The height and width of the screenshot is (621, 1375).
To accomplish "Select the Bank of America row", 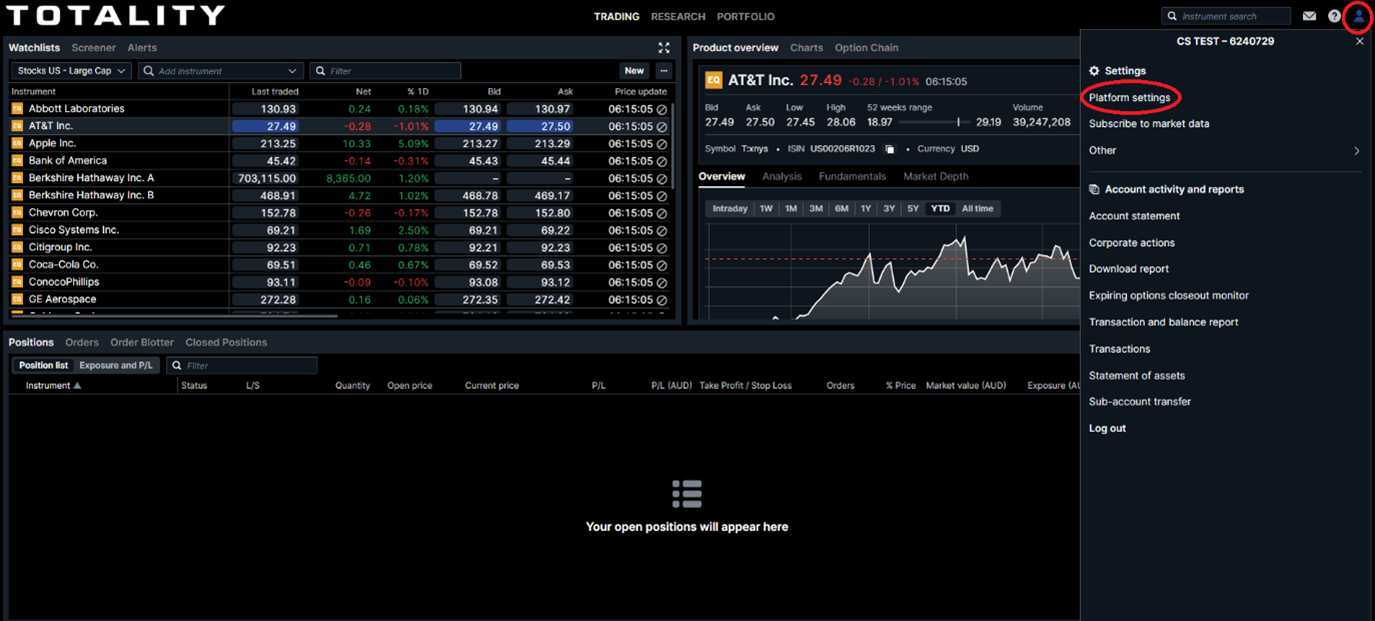I will 339,161.
